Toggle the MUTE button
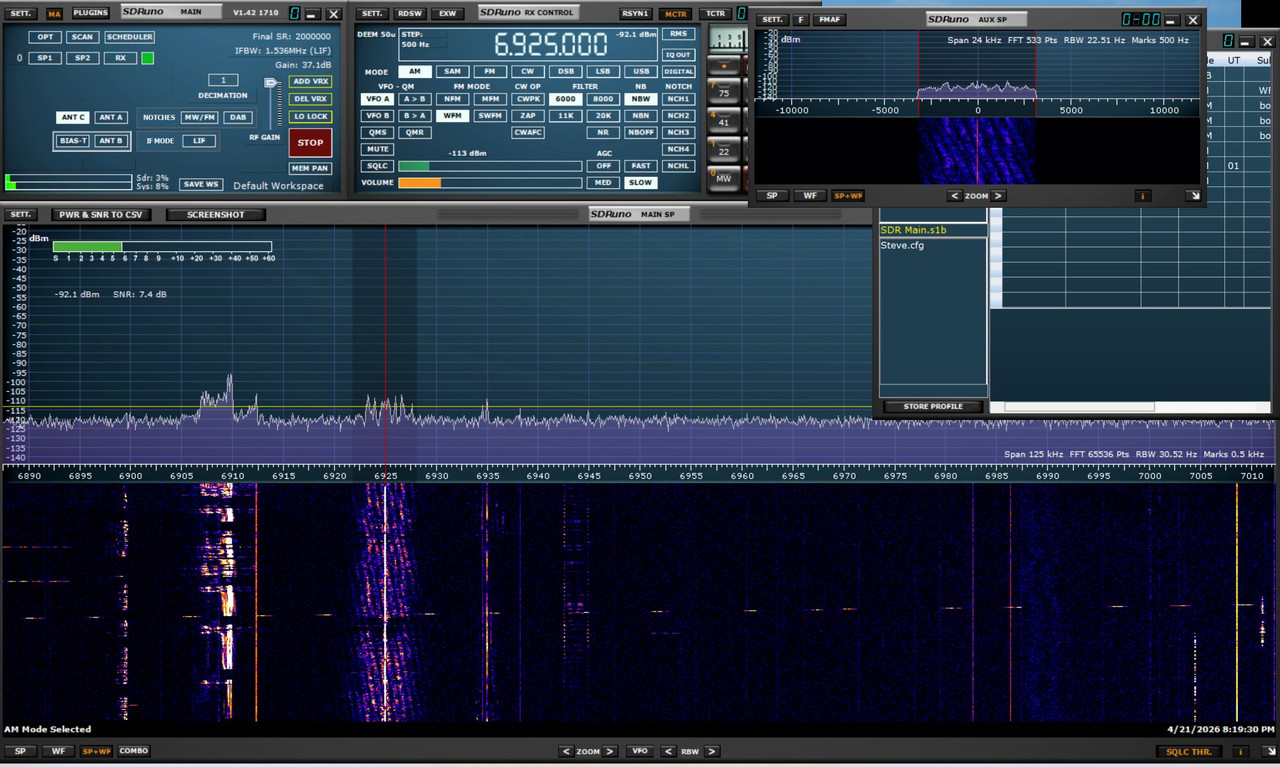 click(x=378, y=149)
